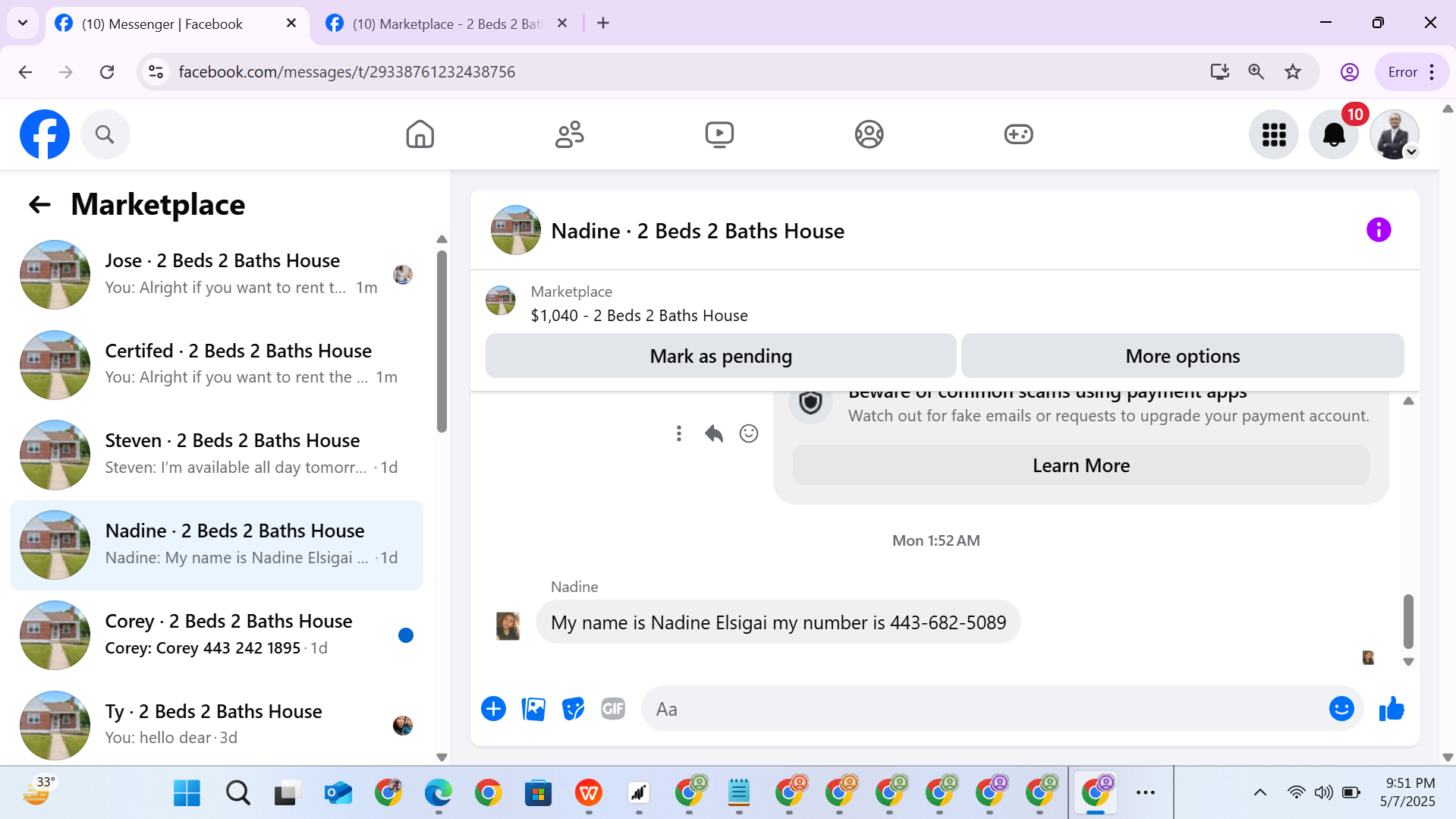Close the Marketplace browser tab
The image size is (1456, 819).
pyautogui.click(x=562, y=24)
